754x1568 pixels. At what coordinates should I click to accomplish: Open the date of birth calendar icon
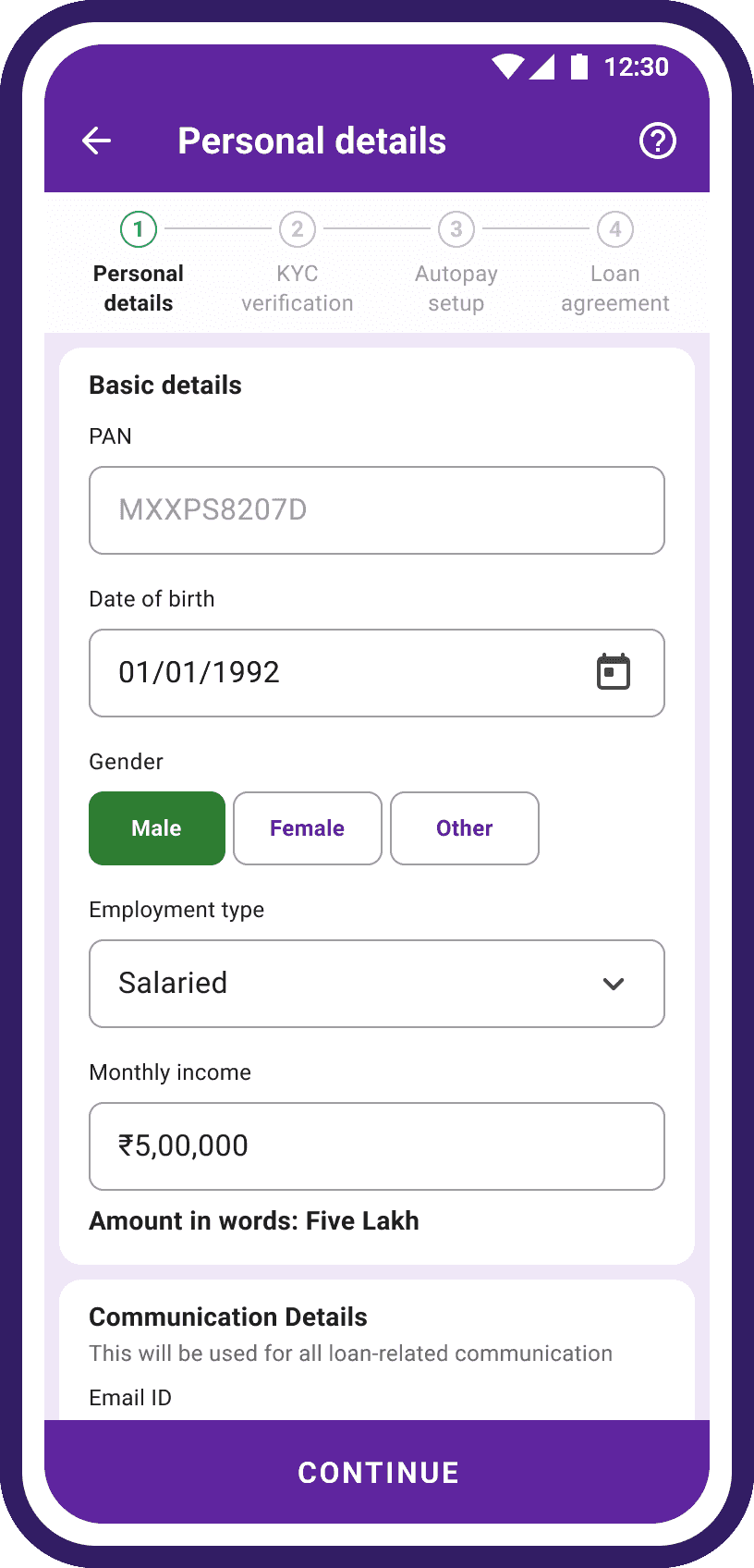(x=613, y=672)
